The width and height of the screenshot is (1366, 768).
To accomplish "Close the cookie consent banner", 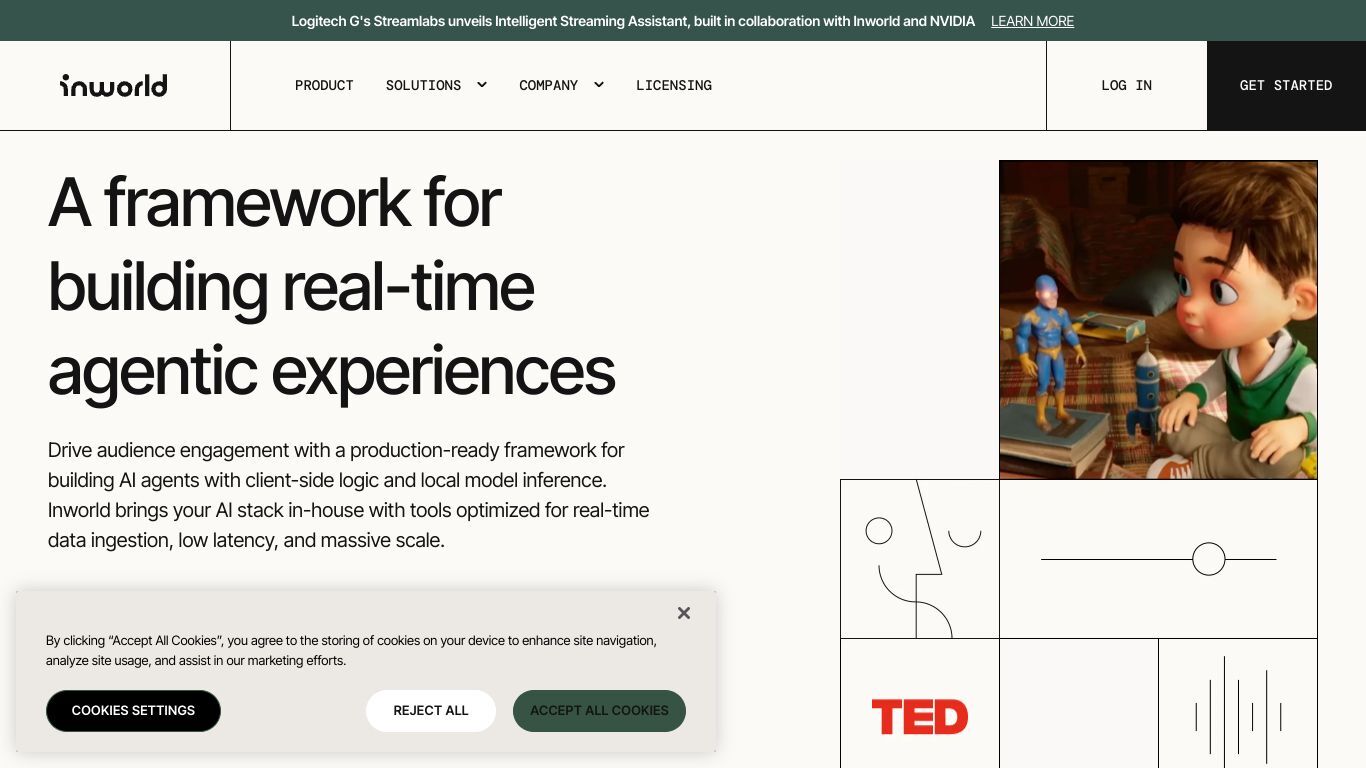I will pyautogui.click(x=684, y=613).
